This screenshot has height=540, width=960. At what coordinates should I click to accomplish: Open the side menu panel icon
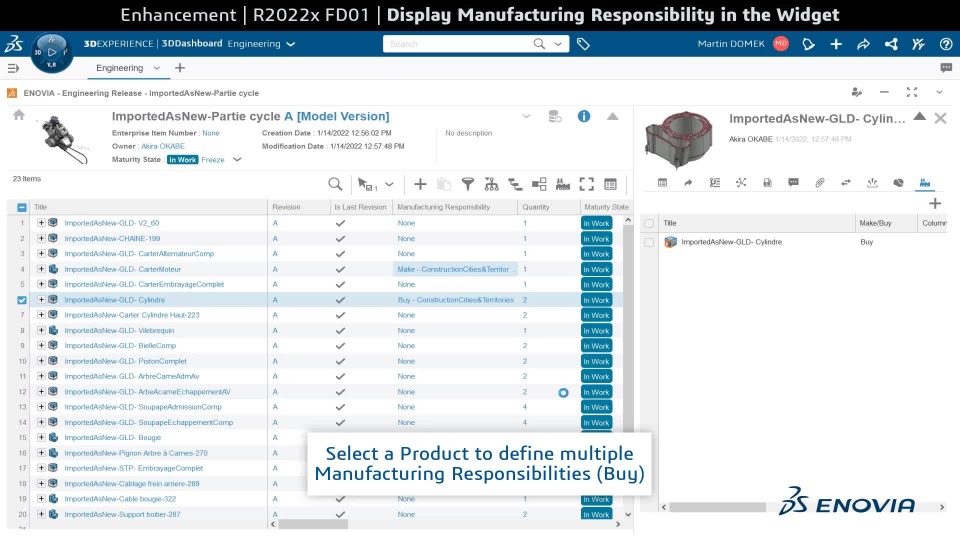(x=13, y=68)
